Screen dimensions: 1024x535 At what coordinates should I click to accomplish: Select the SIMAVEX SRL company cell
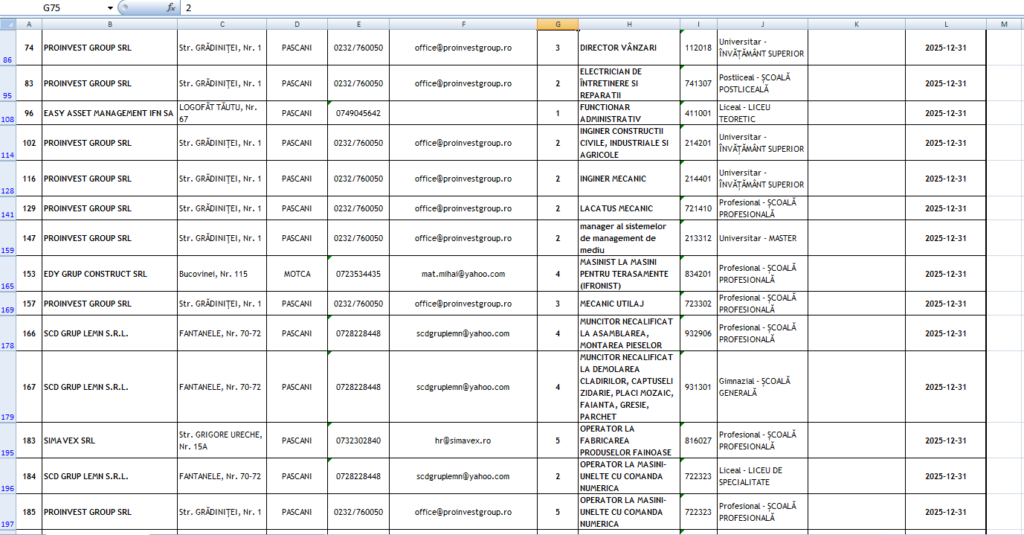[109, 441]
